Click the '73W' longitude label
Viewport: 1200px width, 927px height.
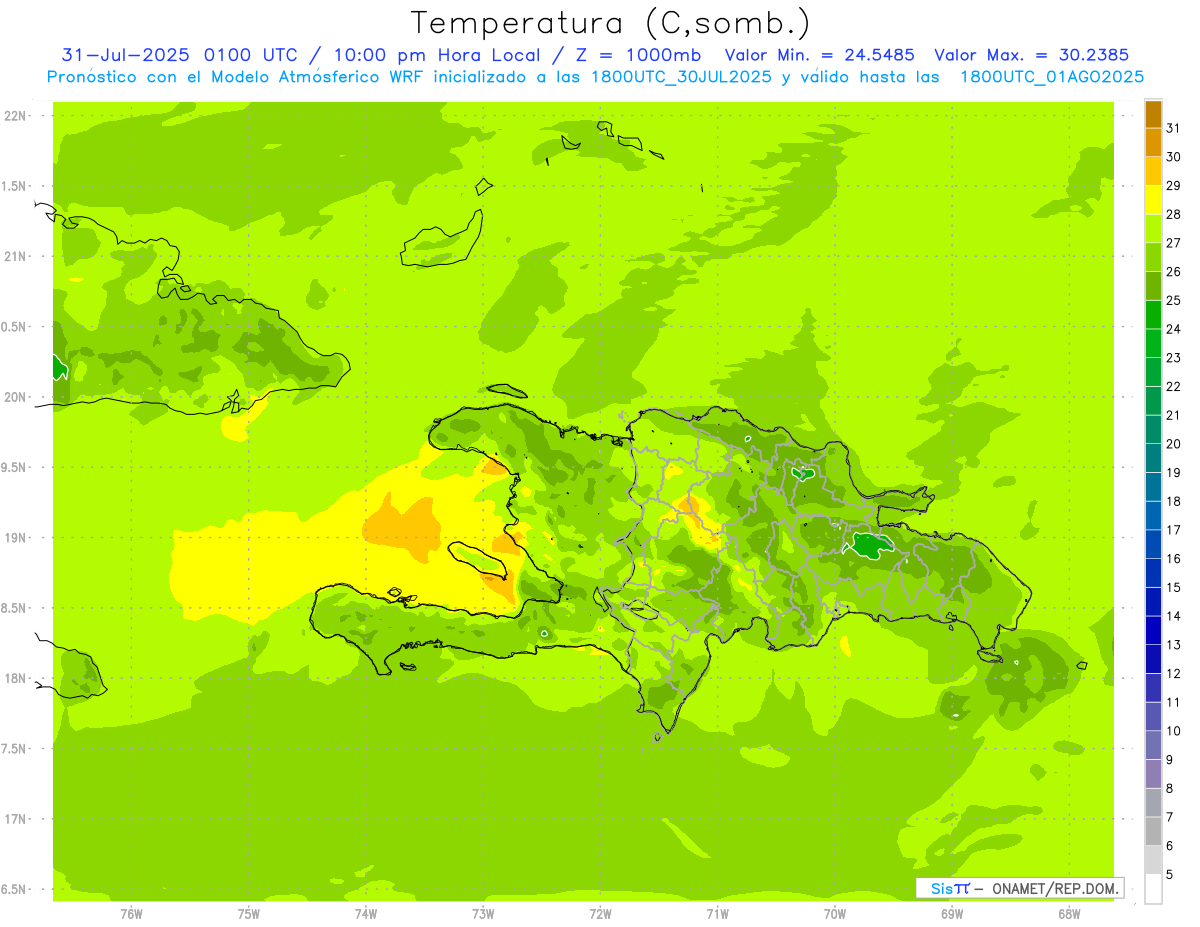(483, 913)
